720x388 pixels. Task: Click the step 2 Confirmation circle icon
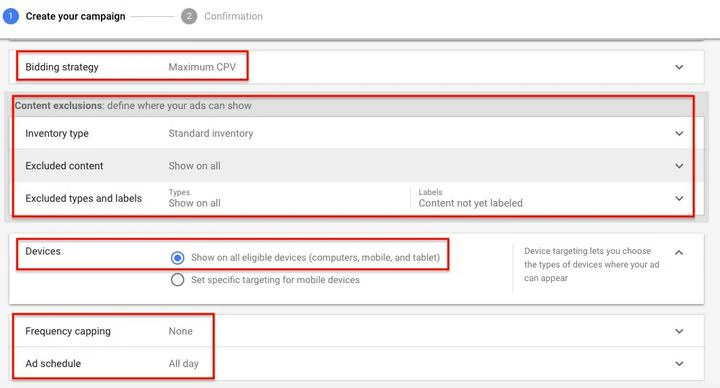tap(189, 16)
